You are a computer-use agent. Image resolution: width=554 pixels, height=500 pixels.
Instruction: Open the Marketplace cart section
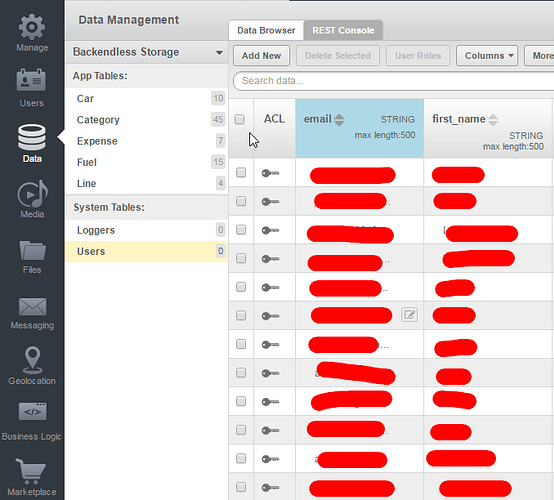click(x=32, y=477)
